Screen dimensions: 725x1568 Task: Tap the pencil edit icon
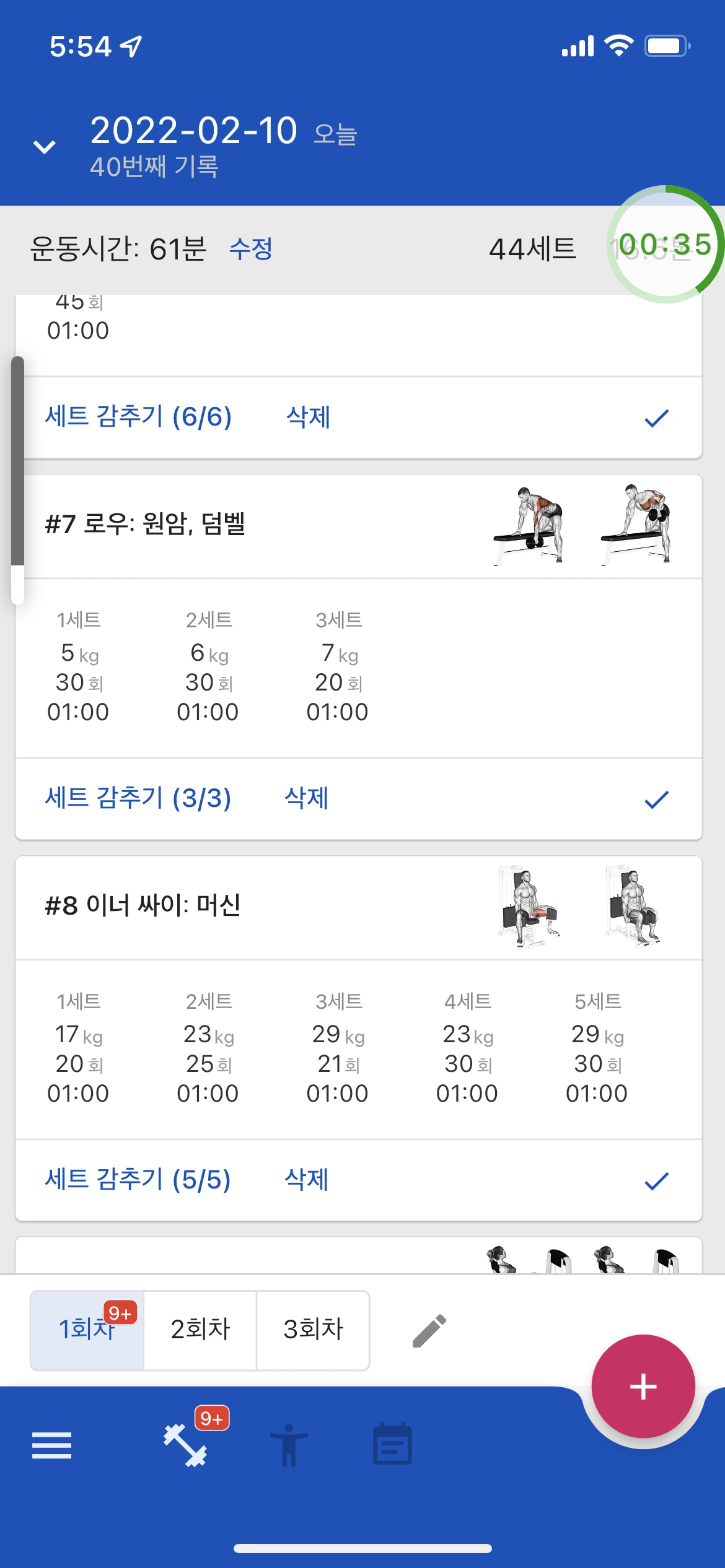click(x=429, y=1330)
